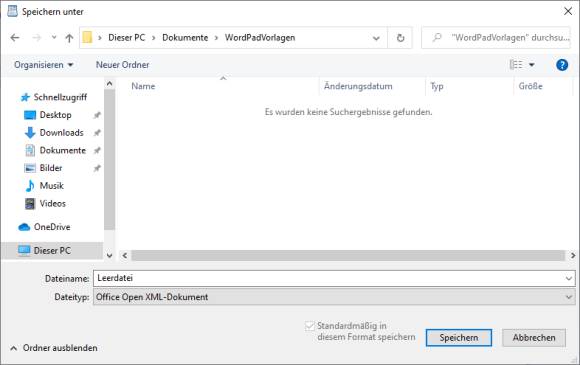Viewport: 580px width, 365px height.
Task: Refresh the WordPadVorlagen folder view
Action: tap(400, 38)
